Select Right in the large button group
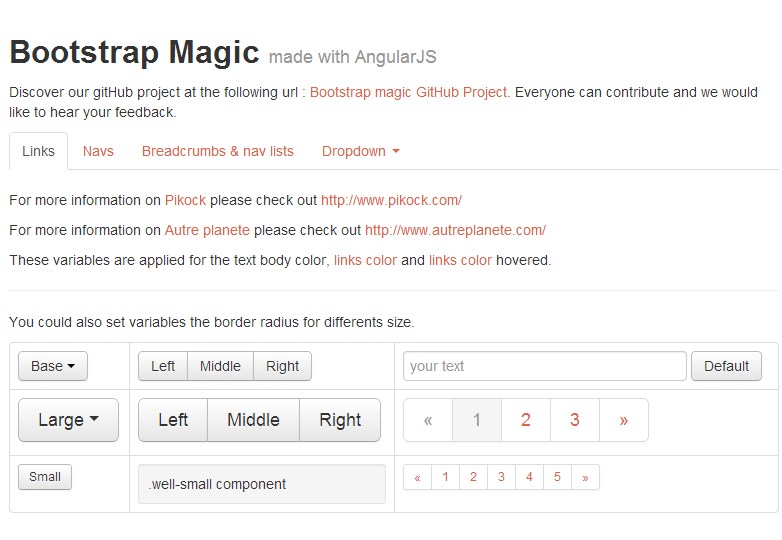This screenshot has width=782, height=540. [340, 420]
